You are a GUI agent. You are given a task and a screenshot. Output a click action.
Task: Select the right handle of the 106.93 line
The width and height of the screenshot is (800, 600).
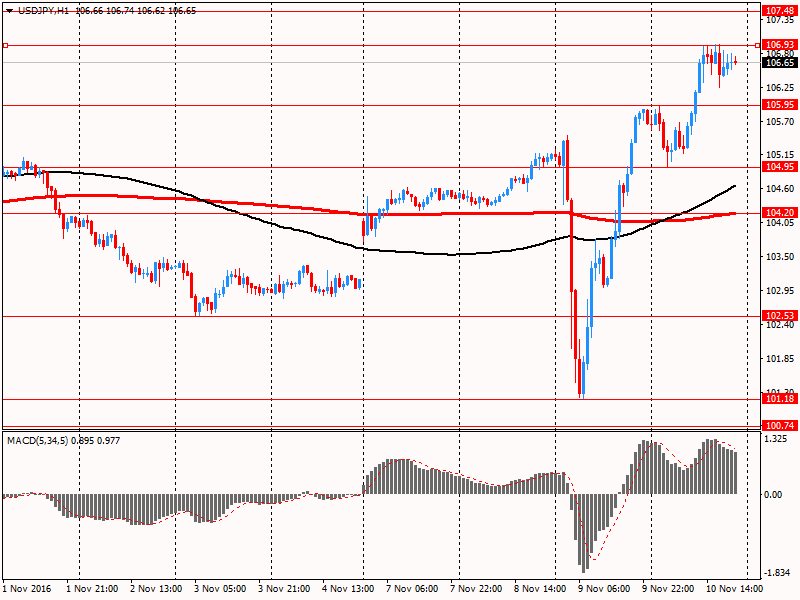point(757,45)
